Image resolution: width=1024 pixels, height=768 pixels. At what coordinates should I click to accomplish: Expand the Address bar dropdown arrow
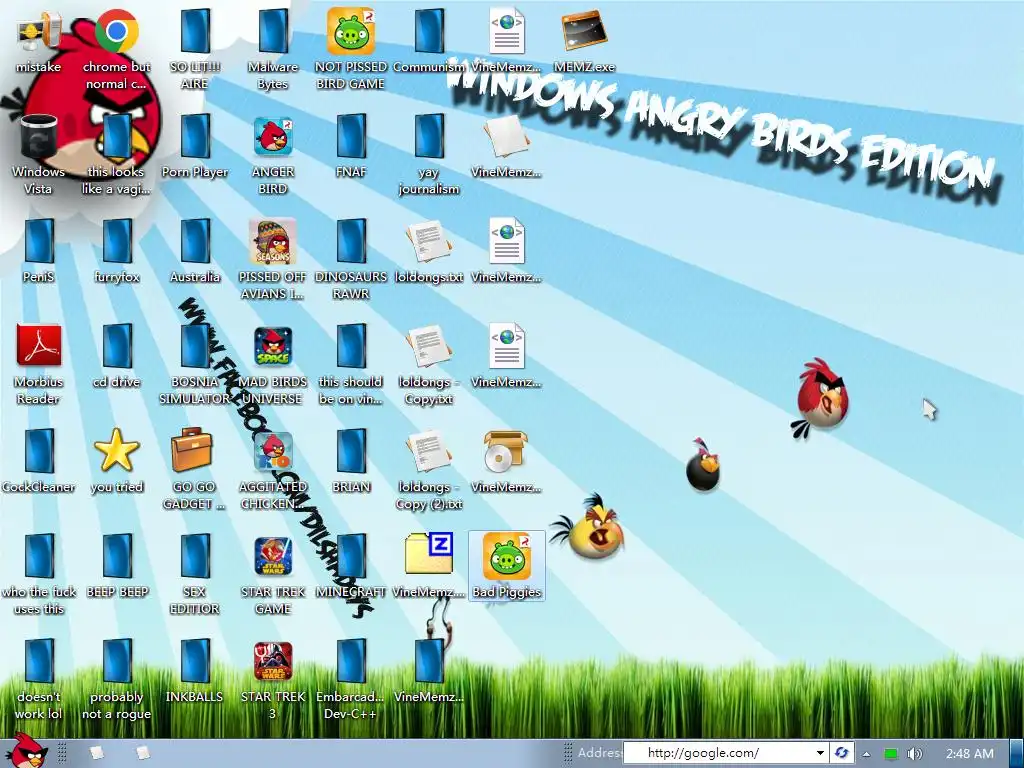click(x=820, y=753)
